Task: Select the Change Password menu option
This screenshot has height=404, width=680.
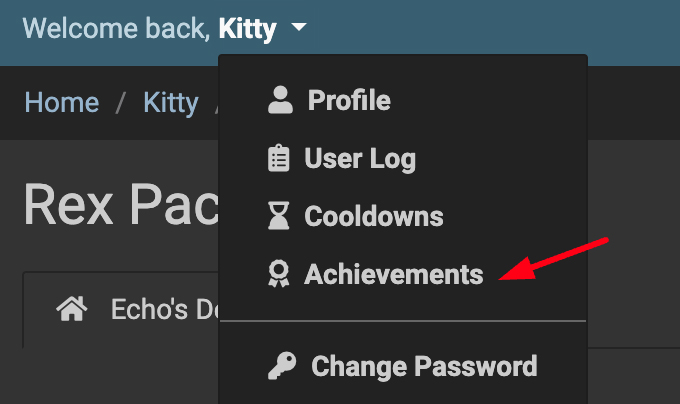Action: 424,366
